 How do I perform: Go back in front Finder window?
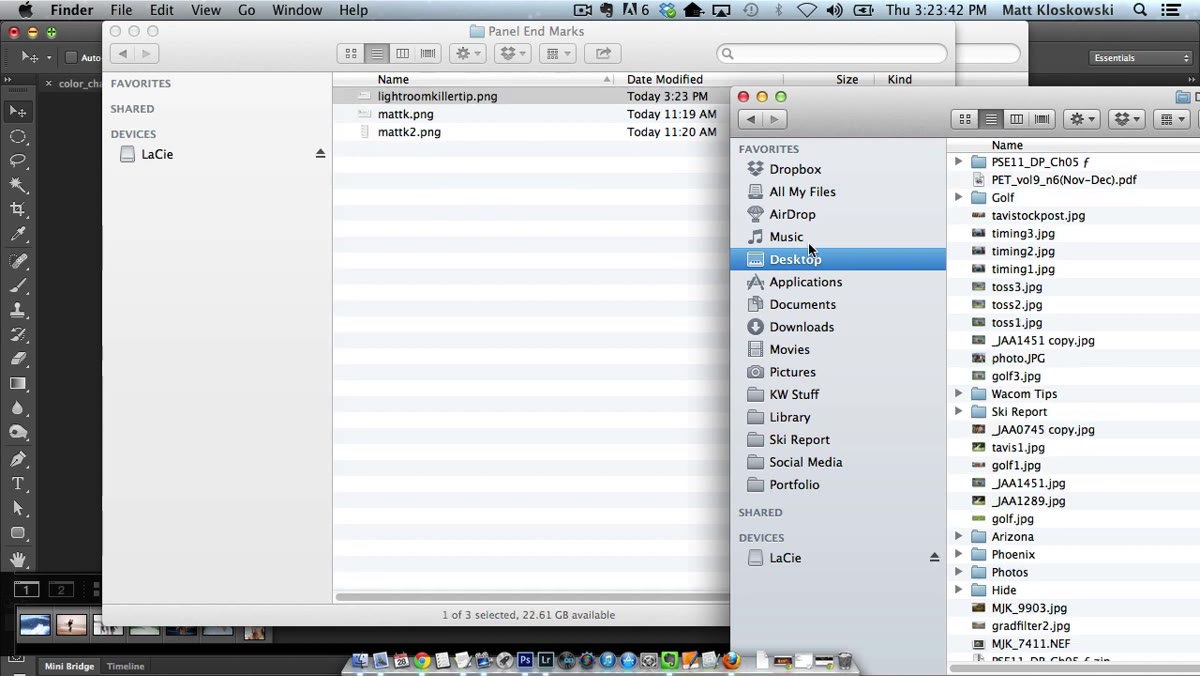[x=751, y=119]
